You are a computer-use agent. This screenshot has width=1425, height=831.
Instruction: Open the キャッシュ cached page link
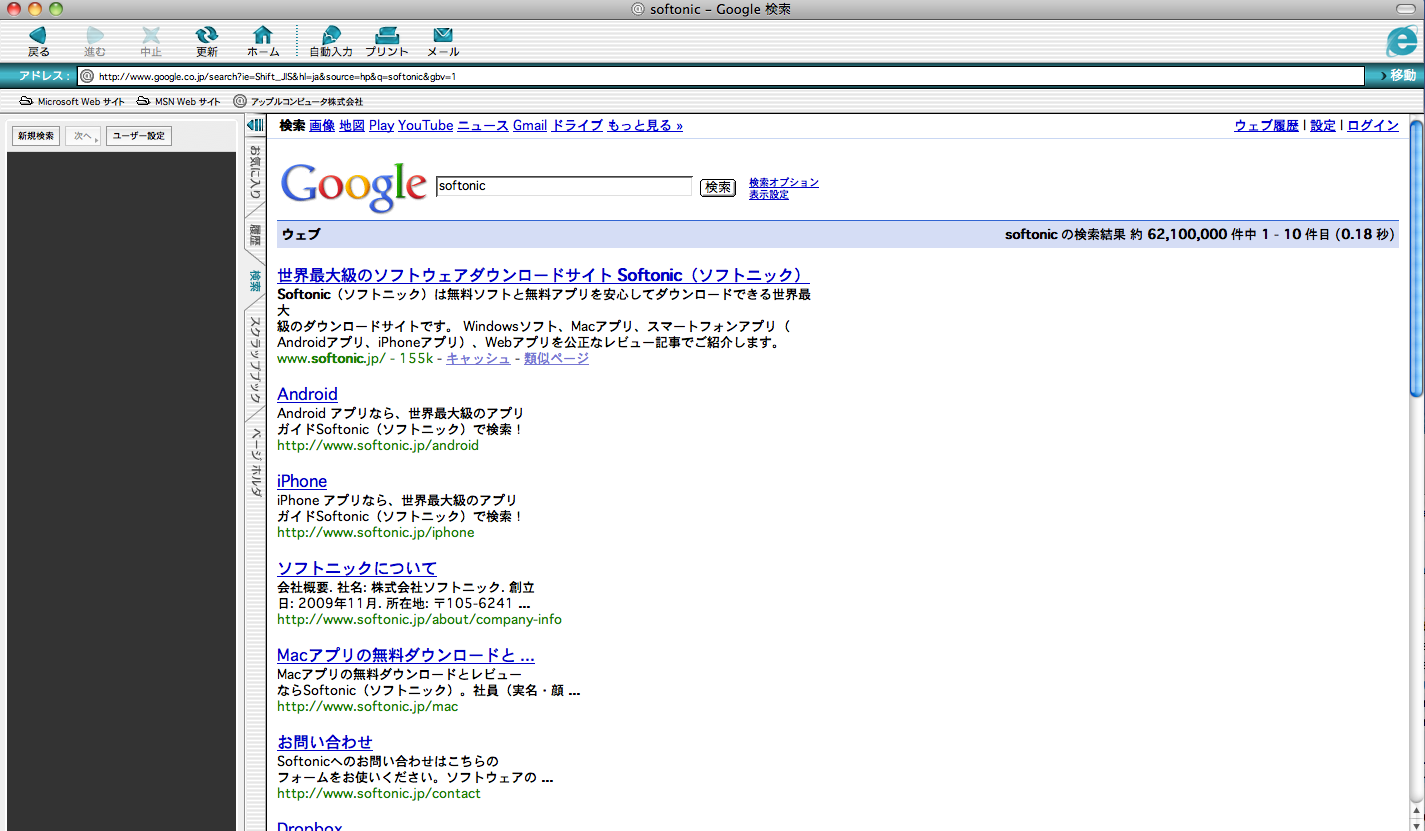point(478,358)
